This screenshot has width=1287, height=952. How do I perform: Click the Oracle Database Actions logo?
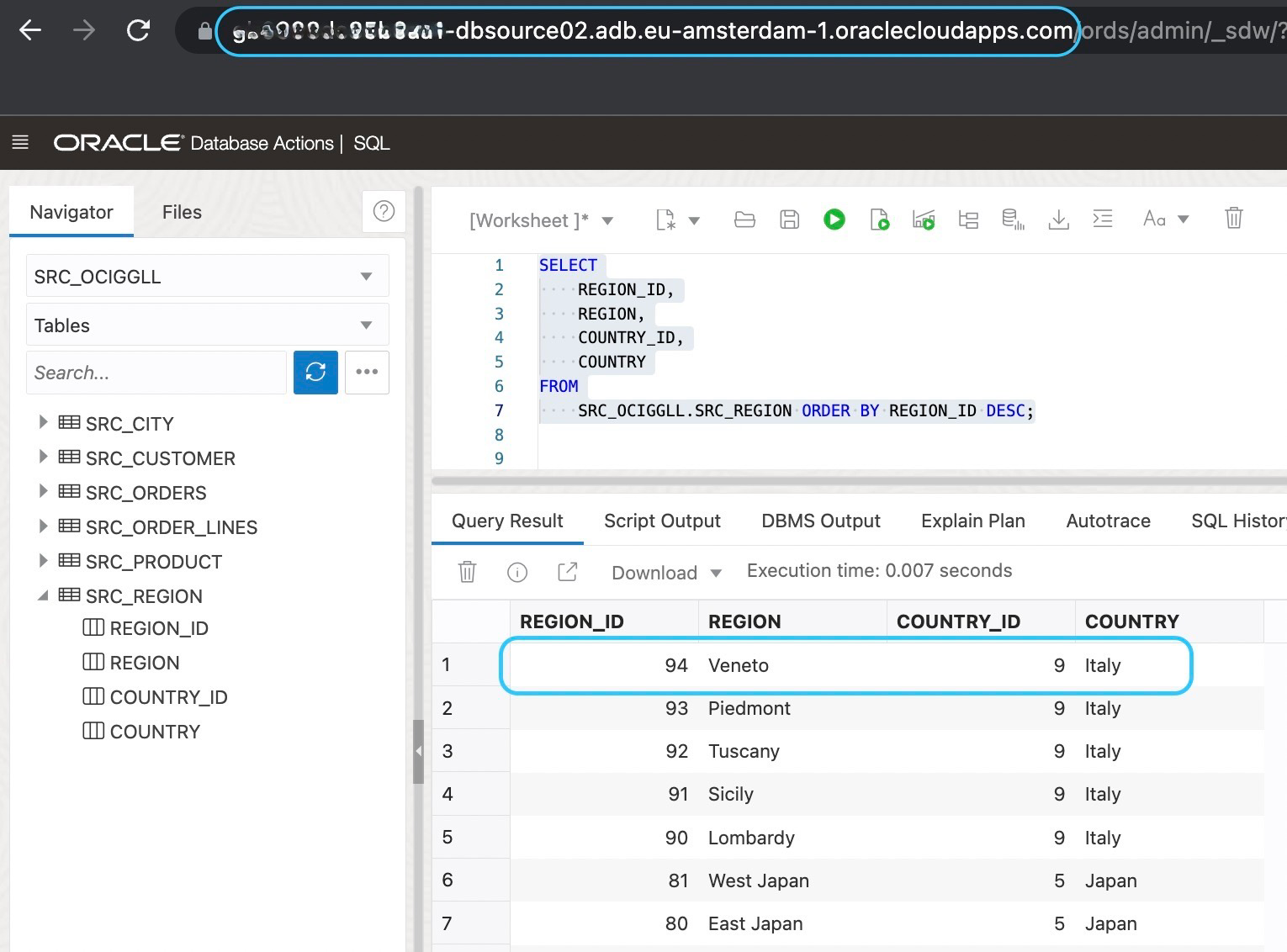pyautogui.click(x=193, y=143)
